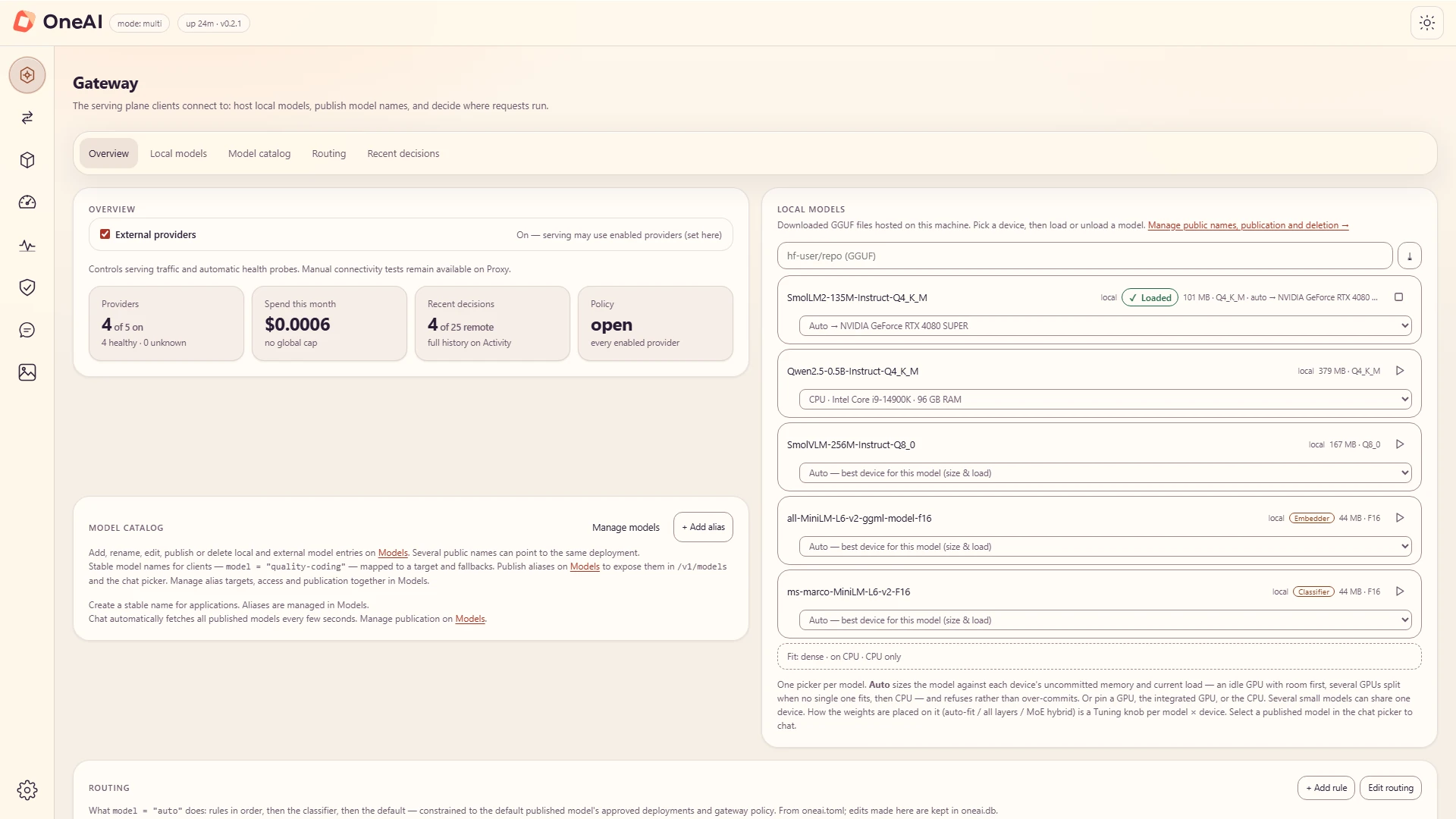Click the ms-marco-MiniLM-L6-v2-F16 model name
Image resolution: width=1456 pixels, height=819 pixels.
click(849, 591)
